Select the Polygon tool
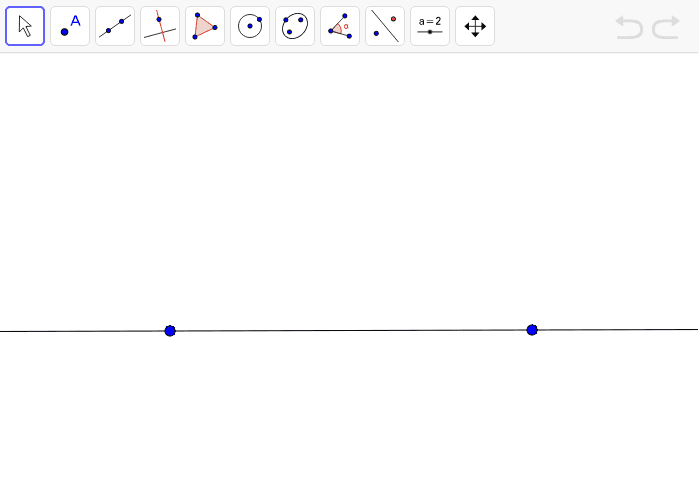 tap(205, 26)
